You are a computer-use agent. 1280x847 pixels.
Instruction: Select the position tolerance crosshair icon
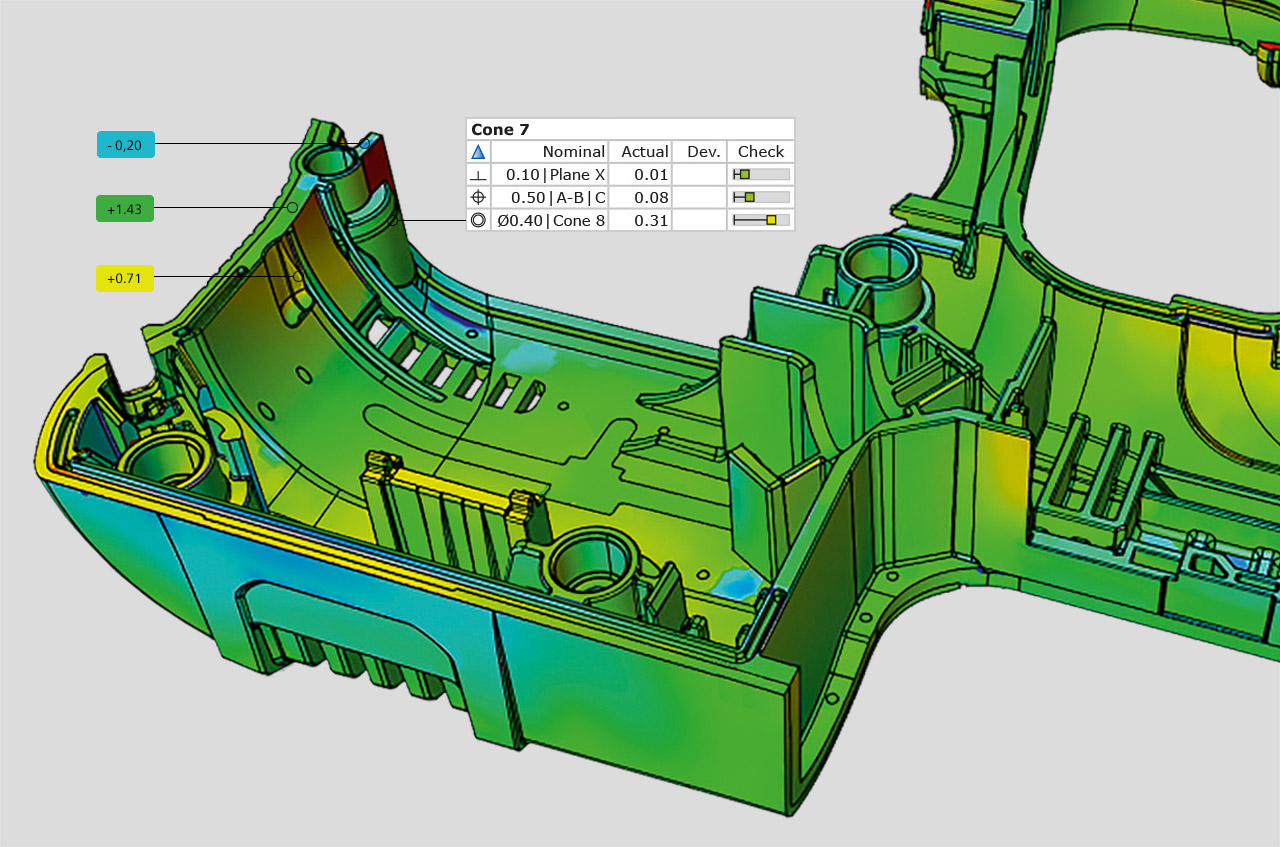[478, 198]
